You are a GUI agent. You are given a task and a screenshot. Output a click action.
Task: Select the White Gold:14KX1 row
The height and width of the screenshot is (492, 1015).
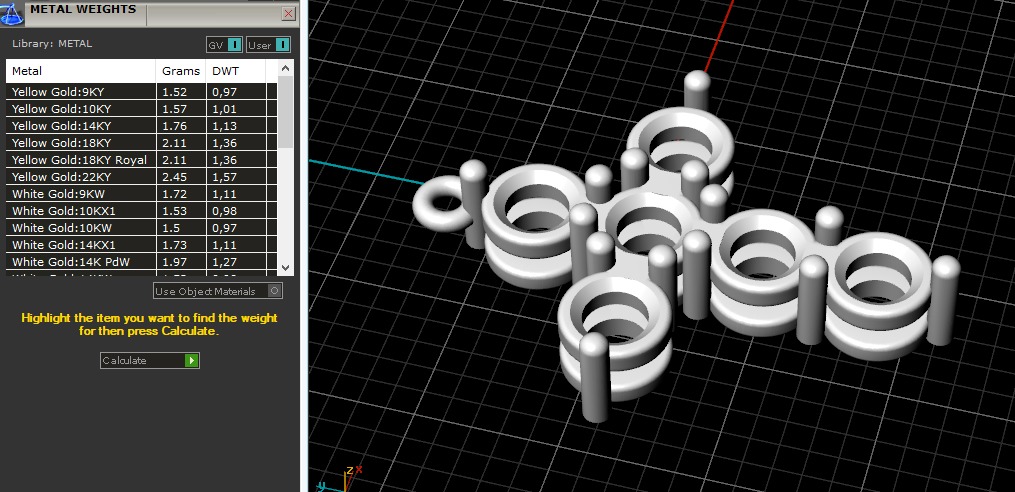(x=142, y=245)
